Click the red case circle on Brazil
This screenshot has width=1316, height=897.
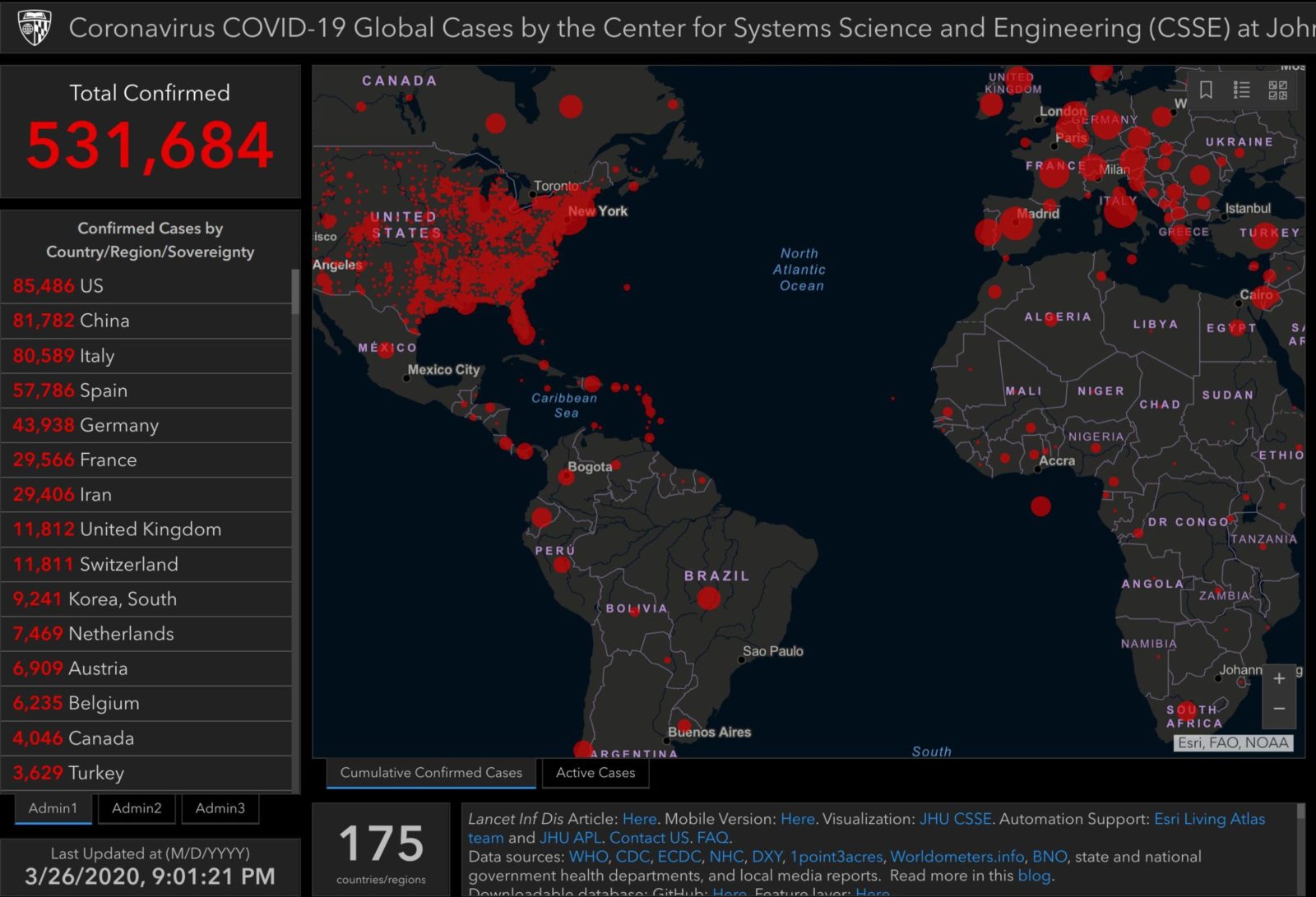point(708,598)
